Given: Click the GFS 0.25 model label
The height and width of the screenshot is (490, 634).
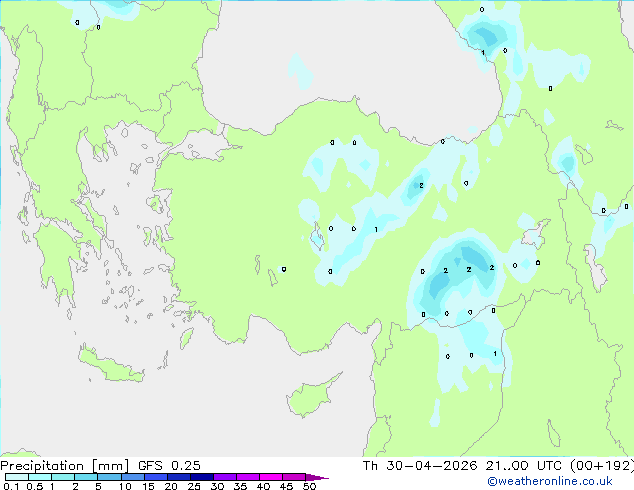Looking at the screenshot, I should click(x=169, y=466).
